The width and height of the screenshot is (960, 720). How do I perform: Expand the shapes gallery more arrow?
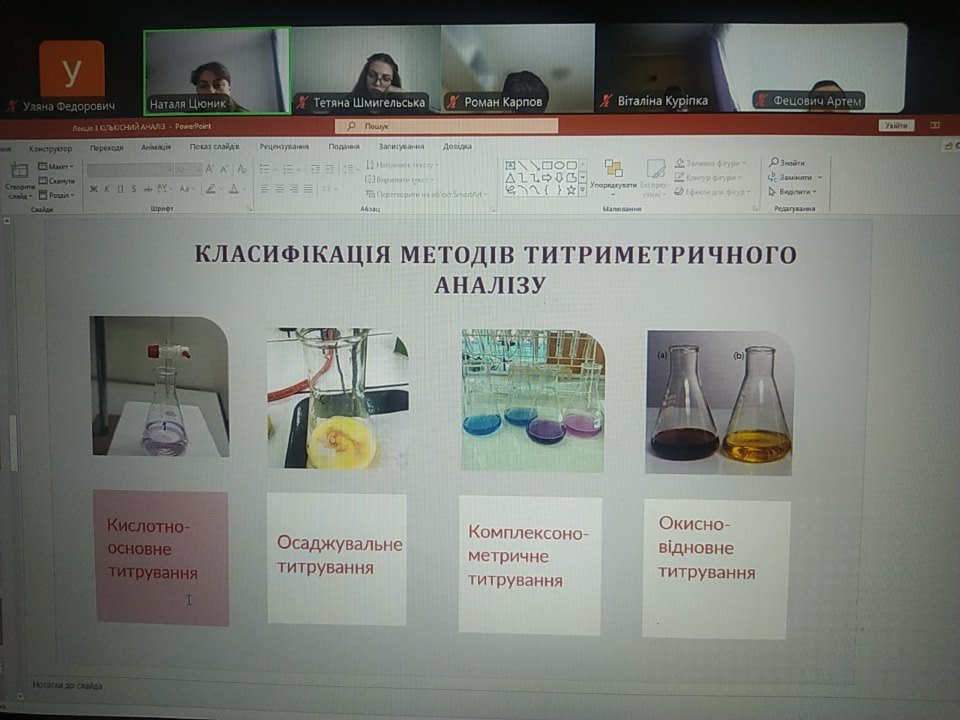coord(583,189)
